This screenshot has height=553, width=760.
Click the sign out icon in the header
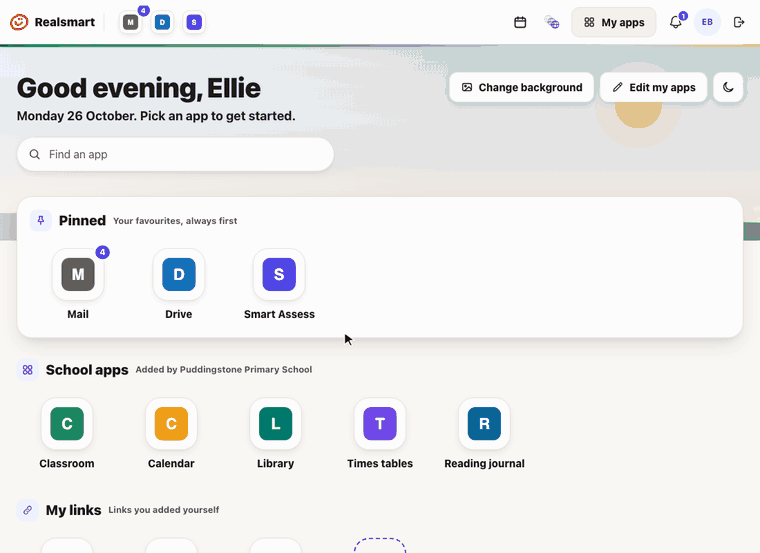pos(739,22)
